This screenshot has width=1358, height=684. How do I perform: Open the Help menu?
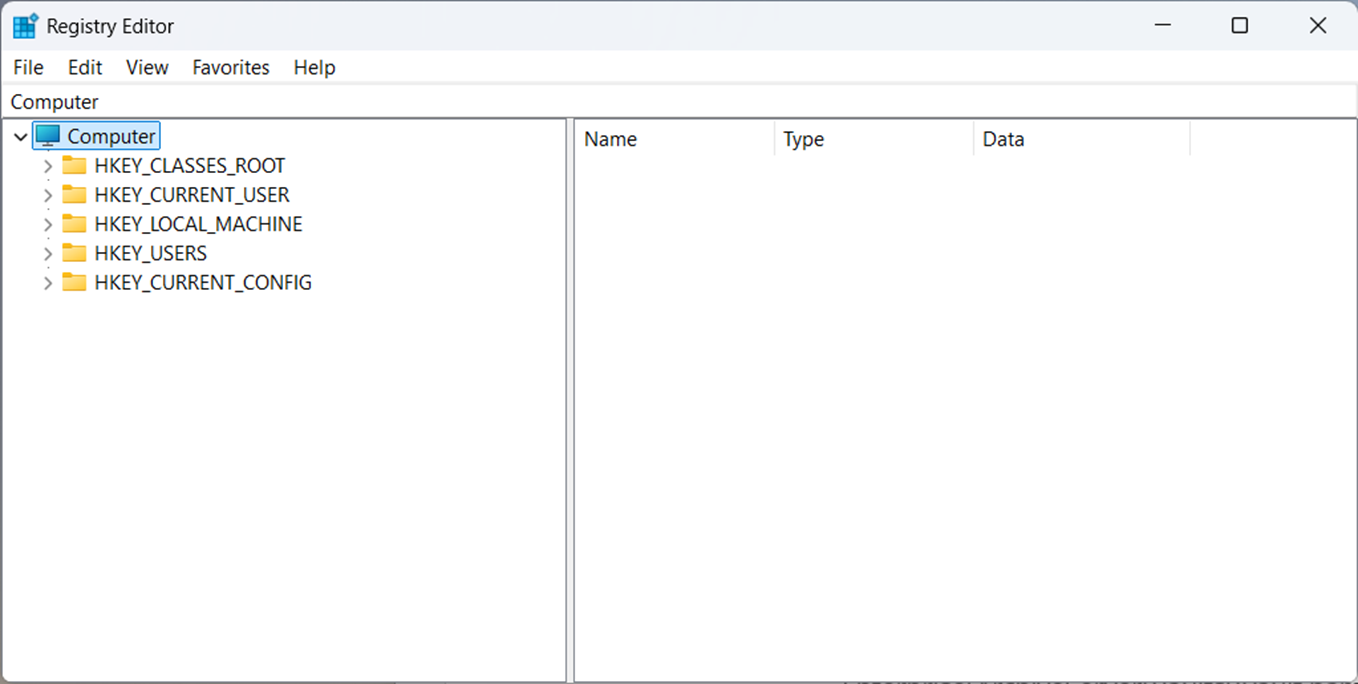click(x=314, y=67)
